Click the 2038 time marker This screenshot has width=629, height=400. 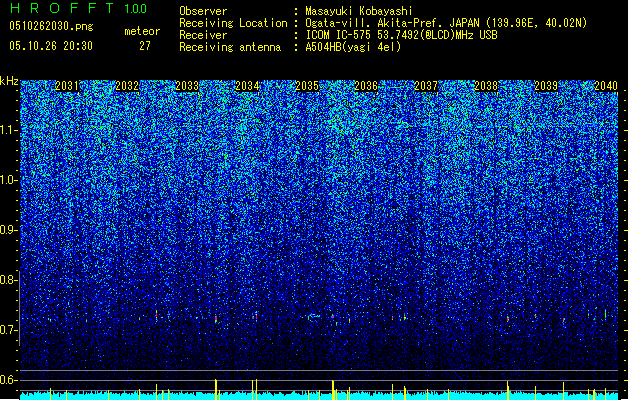pyautogui.click(x=486, y=86)
